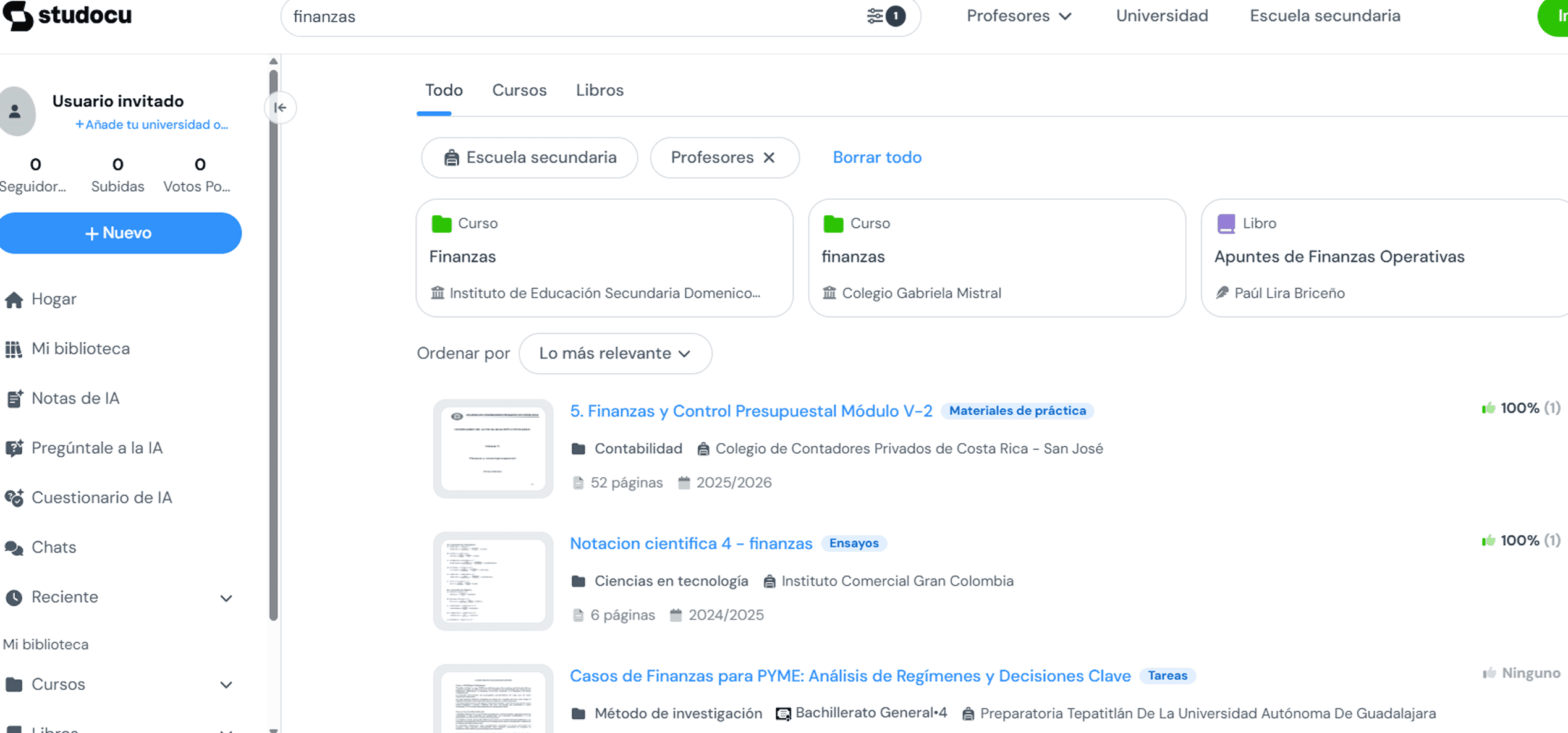Expand the Reciente section chevron
1568x733 pixels.
pos(226,598)
